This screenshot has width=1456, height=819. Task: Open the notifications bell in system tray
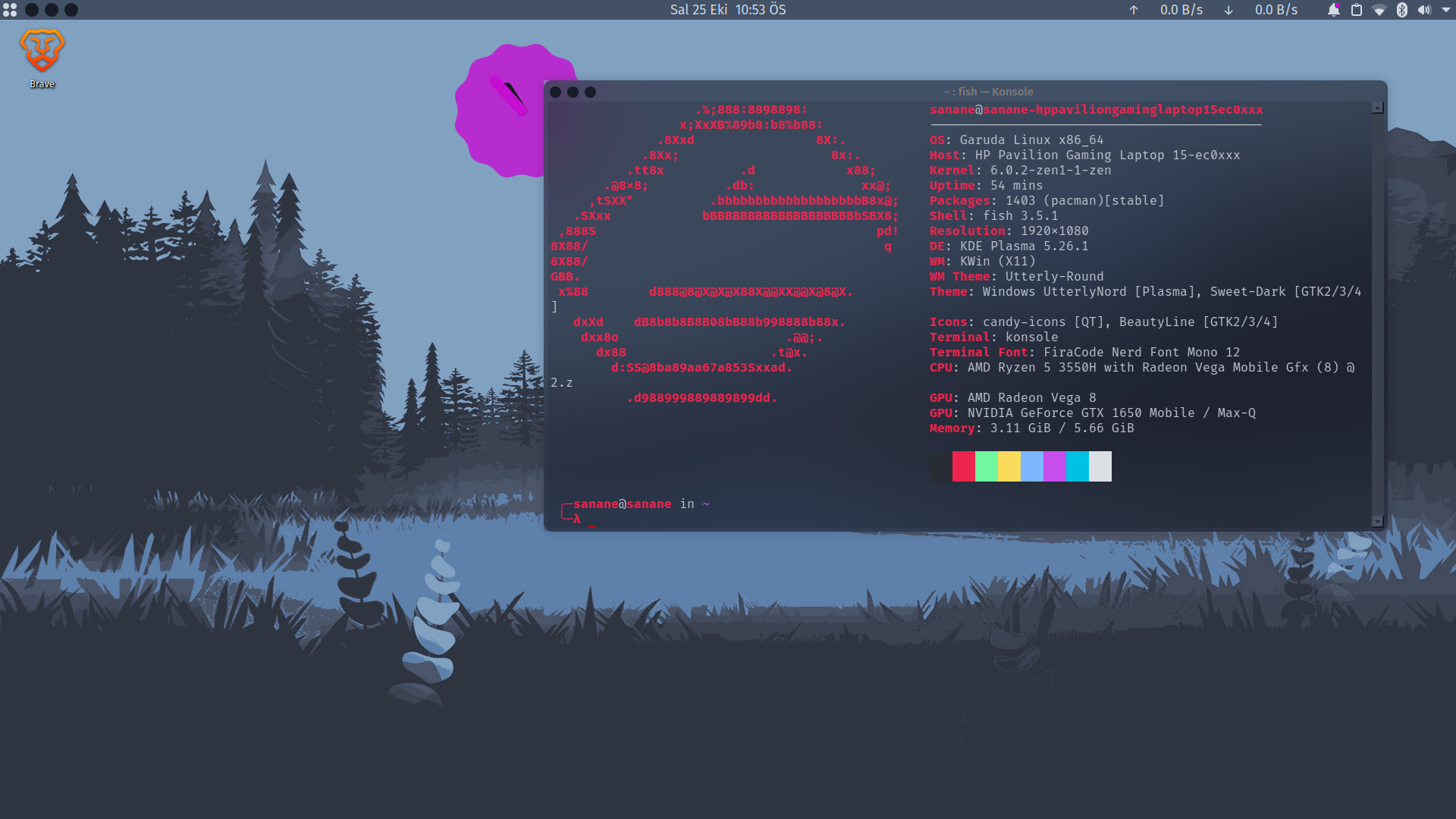click(x=1333, y=10)
